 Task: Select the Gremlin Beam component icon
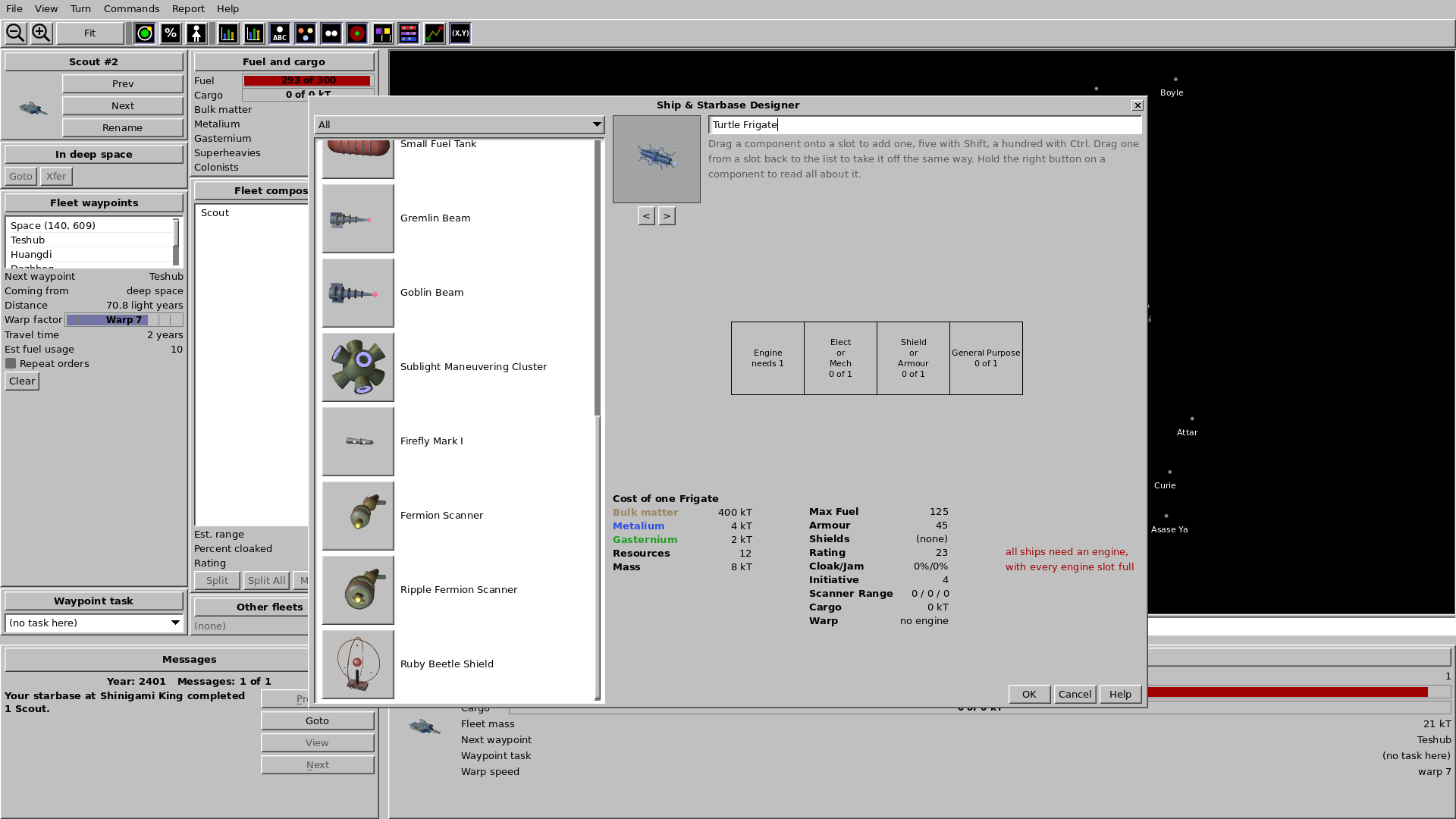(358, 218)
